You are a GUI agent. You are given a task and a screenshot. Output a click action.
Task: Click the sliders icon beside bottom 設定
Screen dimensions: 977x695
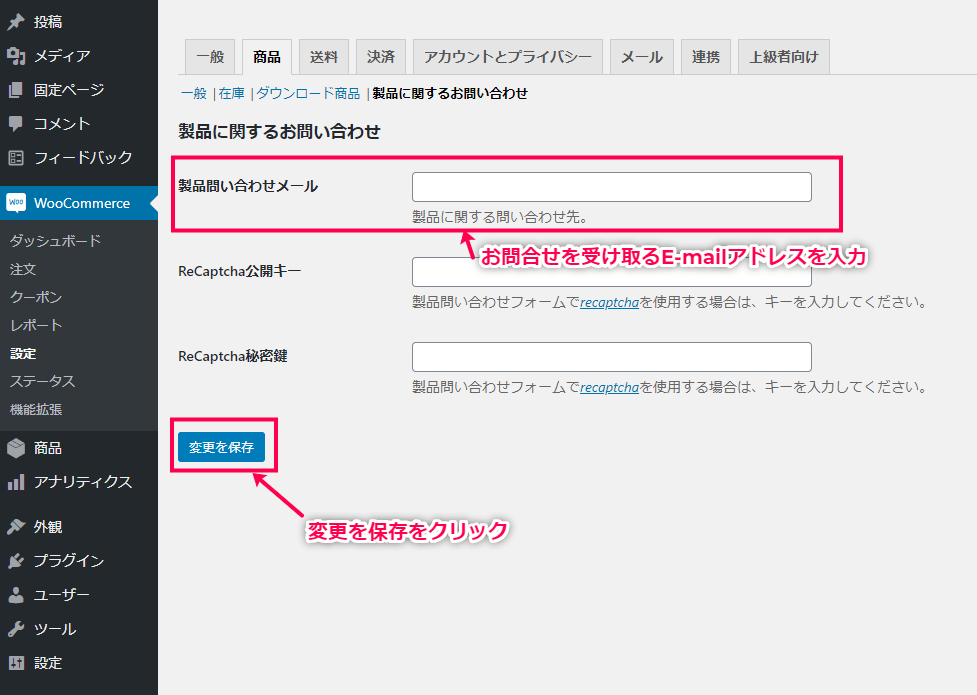pyautogui.click(x=16, y=663)
